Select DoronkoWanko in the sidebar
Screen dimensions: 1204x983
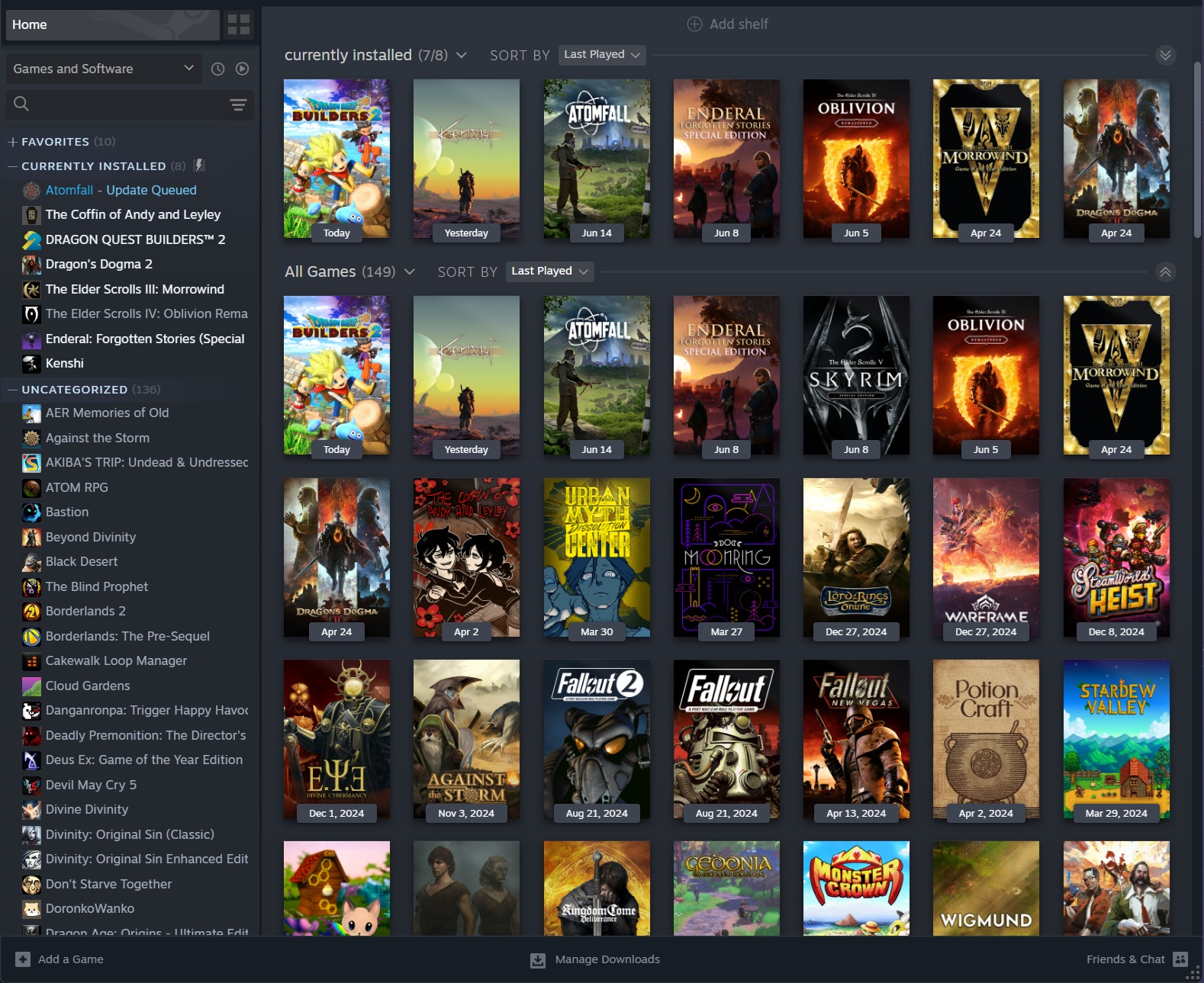pyautogui.click(x=90, y=908)
